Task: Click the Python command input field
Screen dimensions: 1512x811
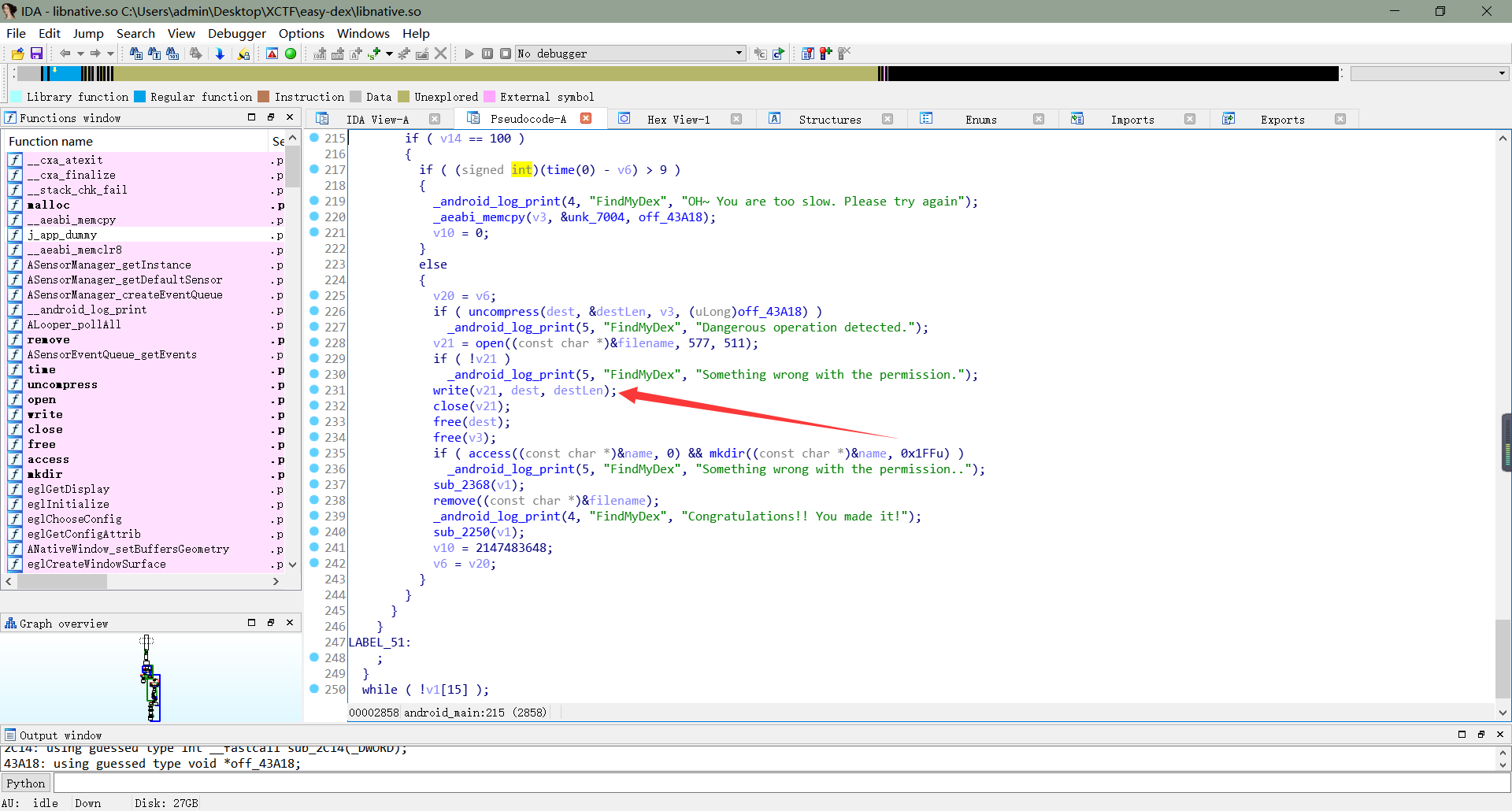Action: click(x=781, y=783)
